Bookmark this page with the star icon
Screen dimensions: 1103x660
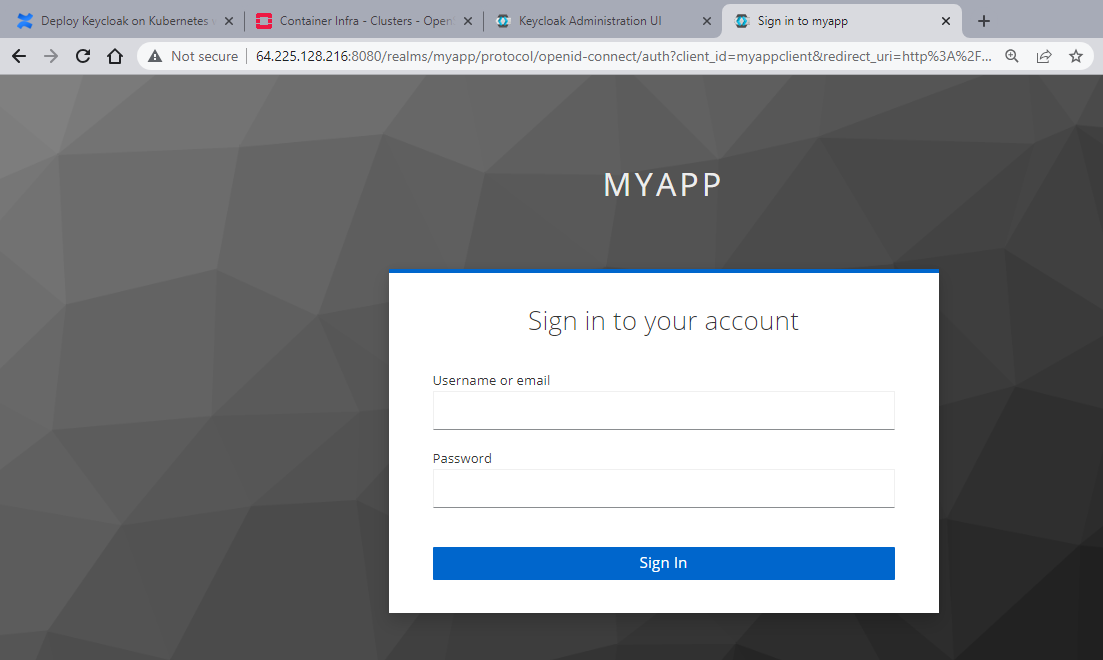click(x=1076, y=57)
